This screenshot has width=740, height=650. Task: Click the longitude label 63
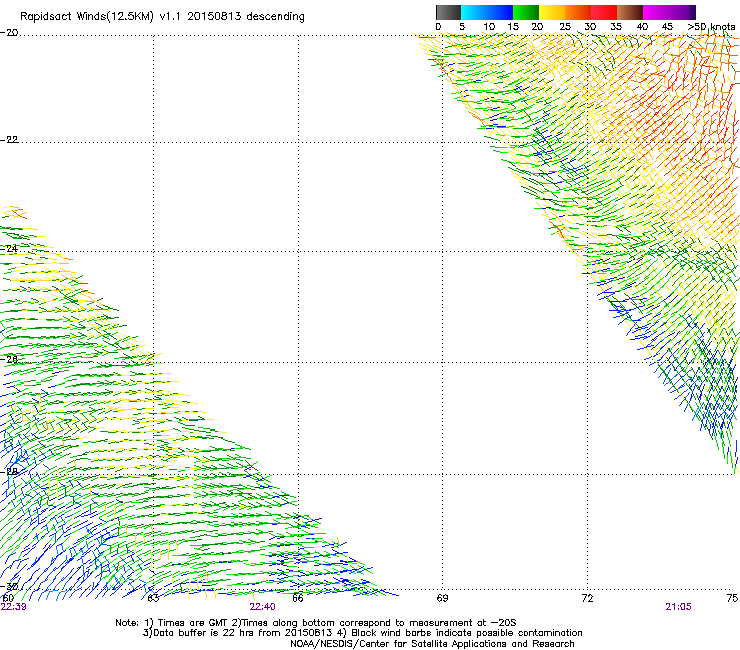click(153, 598)
